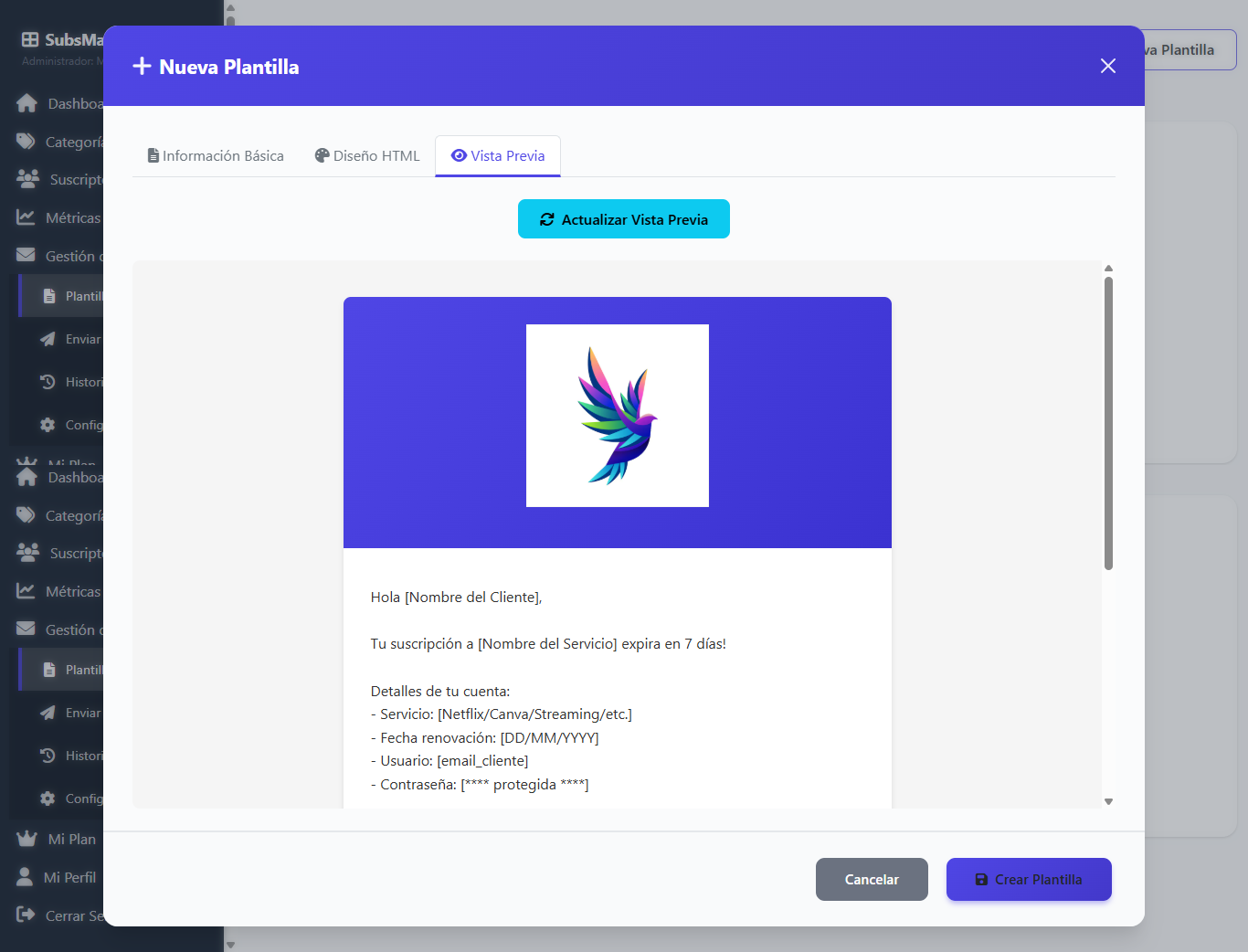Screen dimensions: 1248x952
Task: Click the SubsMa grid logo icon
Action: point(30,39)
